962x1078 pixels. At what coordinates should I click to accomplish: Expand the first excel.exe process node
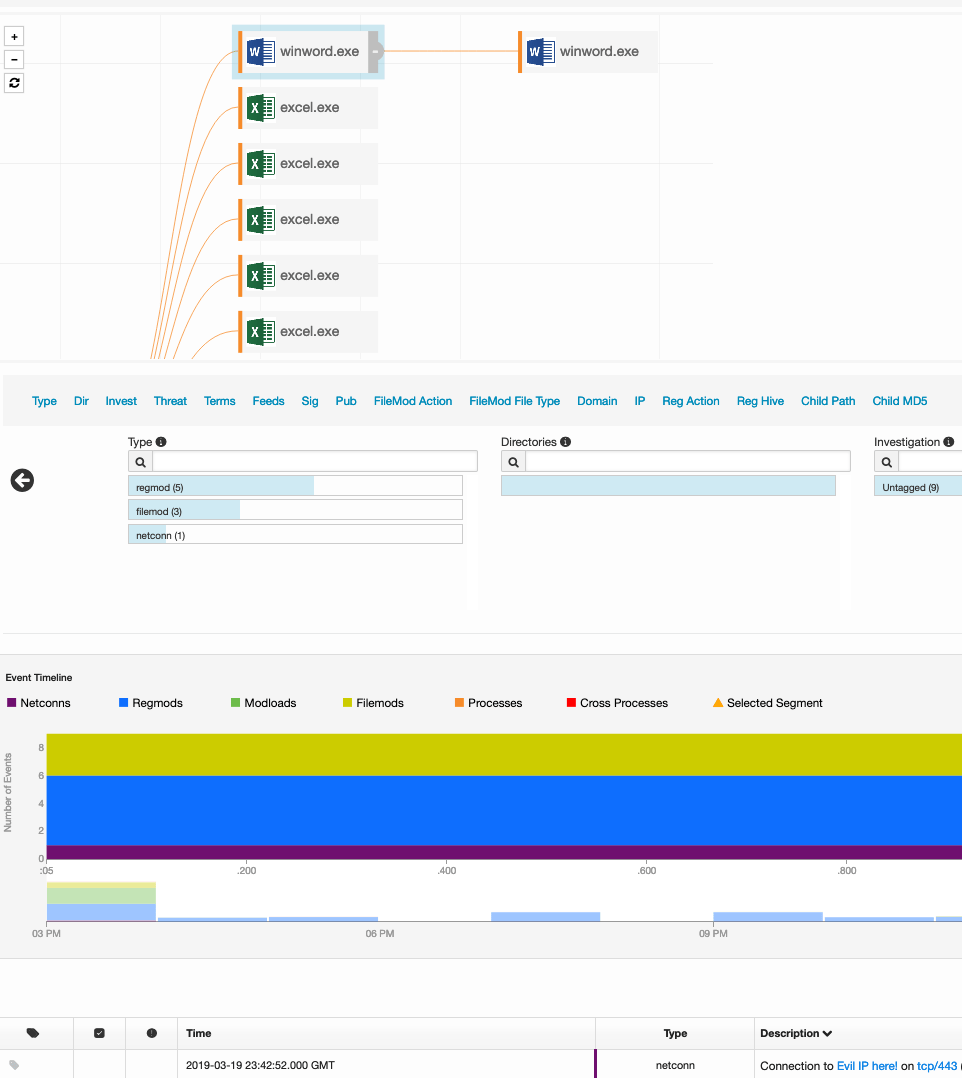(x=308, y=107)
